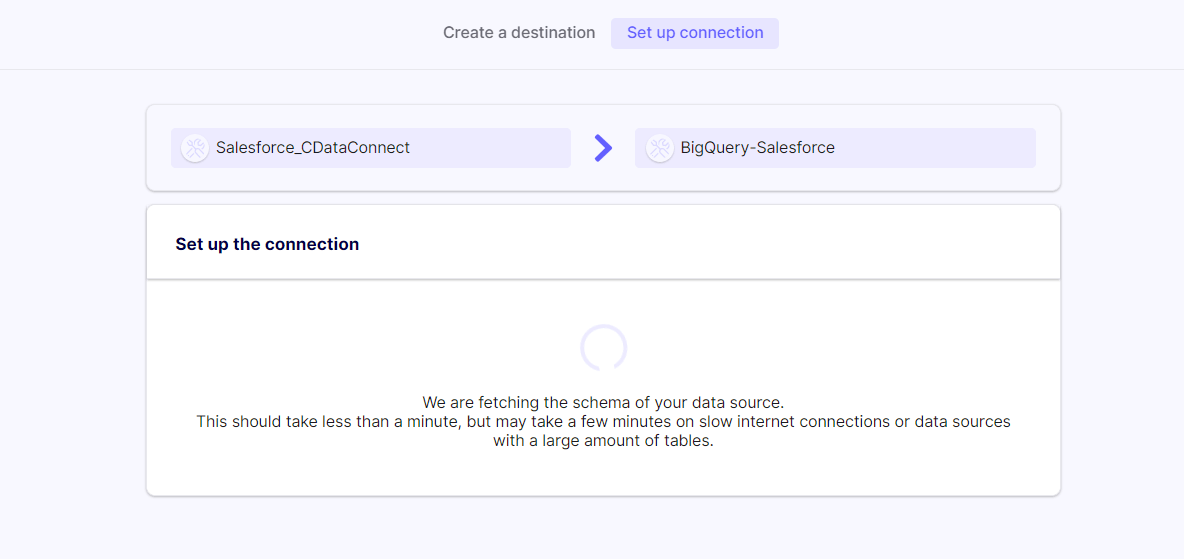Click the BigQuery-Salesforce destination name text
The width and height of the screenshot is (1184, 559).
point(758,148)
